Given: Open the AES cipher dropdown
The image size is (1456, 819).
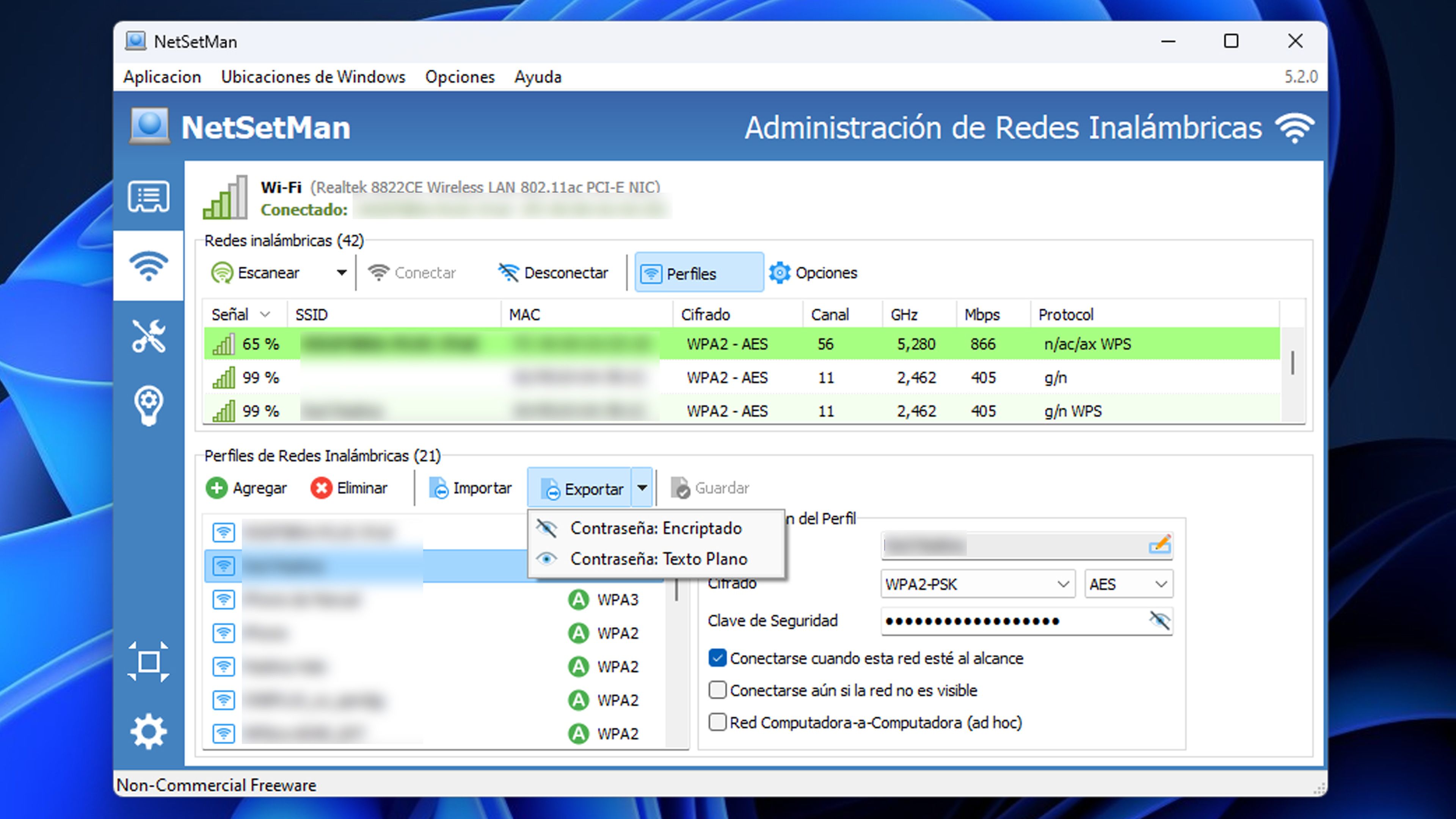Looking at the screenshot, I should (x=1128, y=584).
